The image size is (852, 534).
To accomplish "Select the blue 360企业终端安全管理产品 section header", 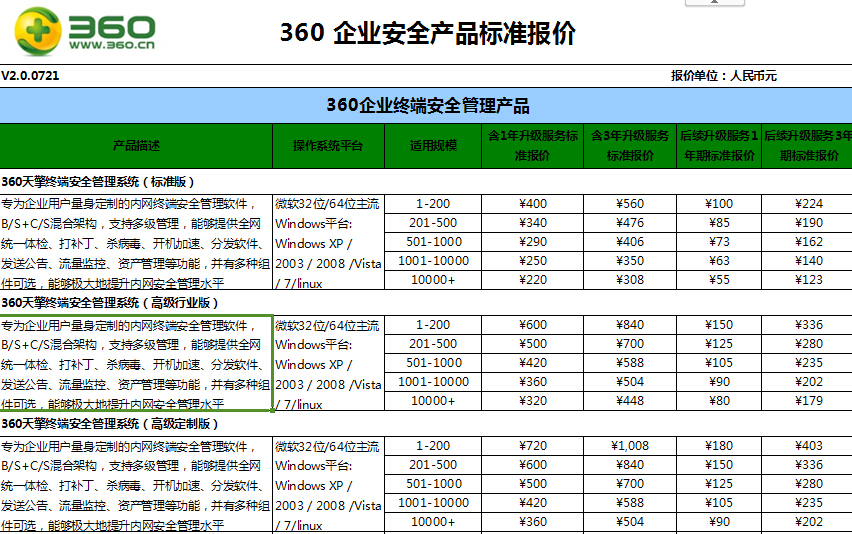I will click(x=427, y=105).
